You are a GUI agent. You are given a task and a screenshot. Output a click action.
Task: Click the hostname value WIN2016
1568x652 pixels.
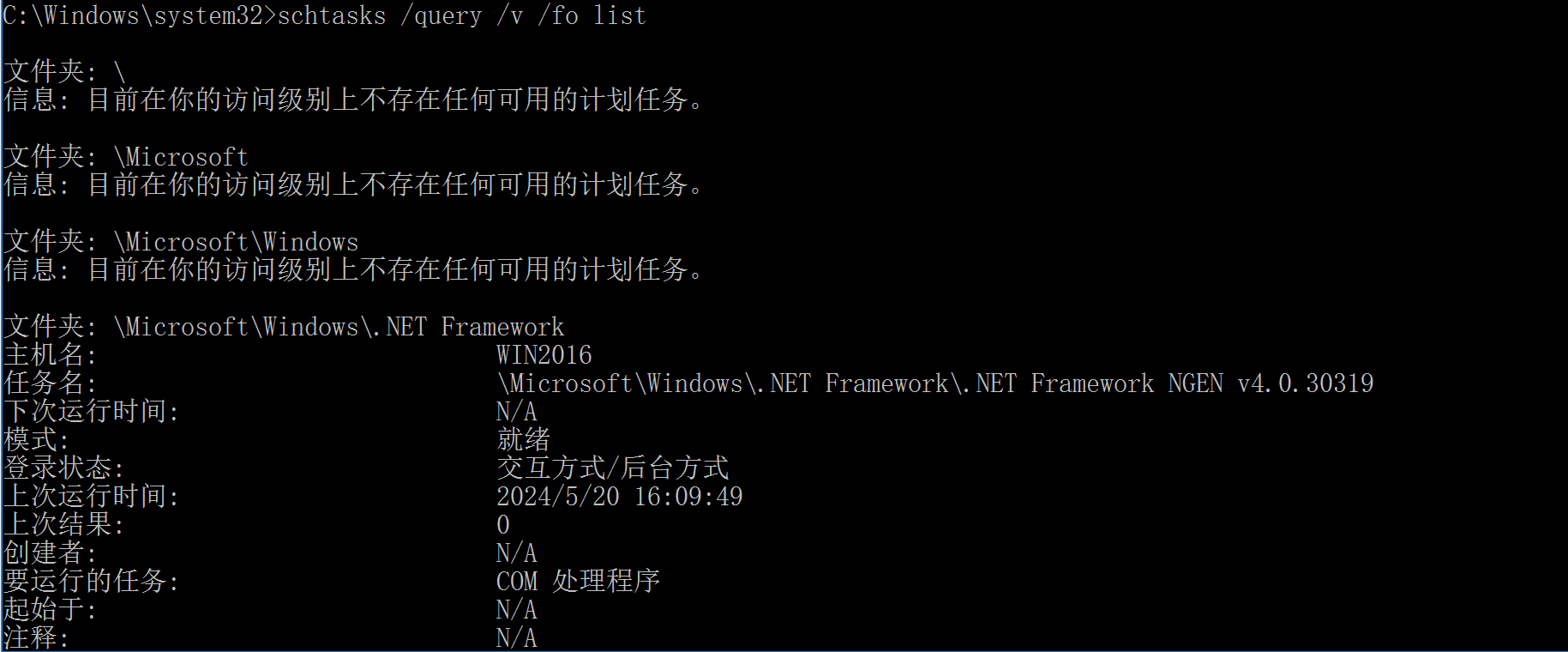point(544,355)
